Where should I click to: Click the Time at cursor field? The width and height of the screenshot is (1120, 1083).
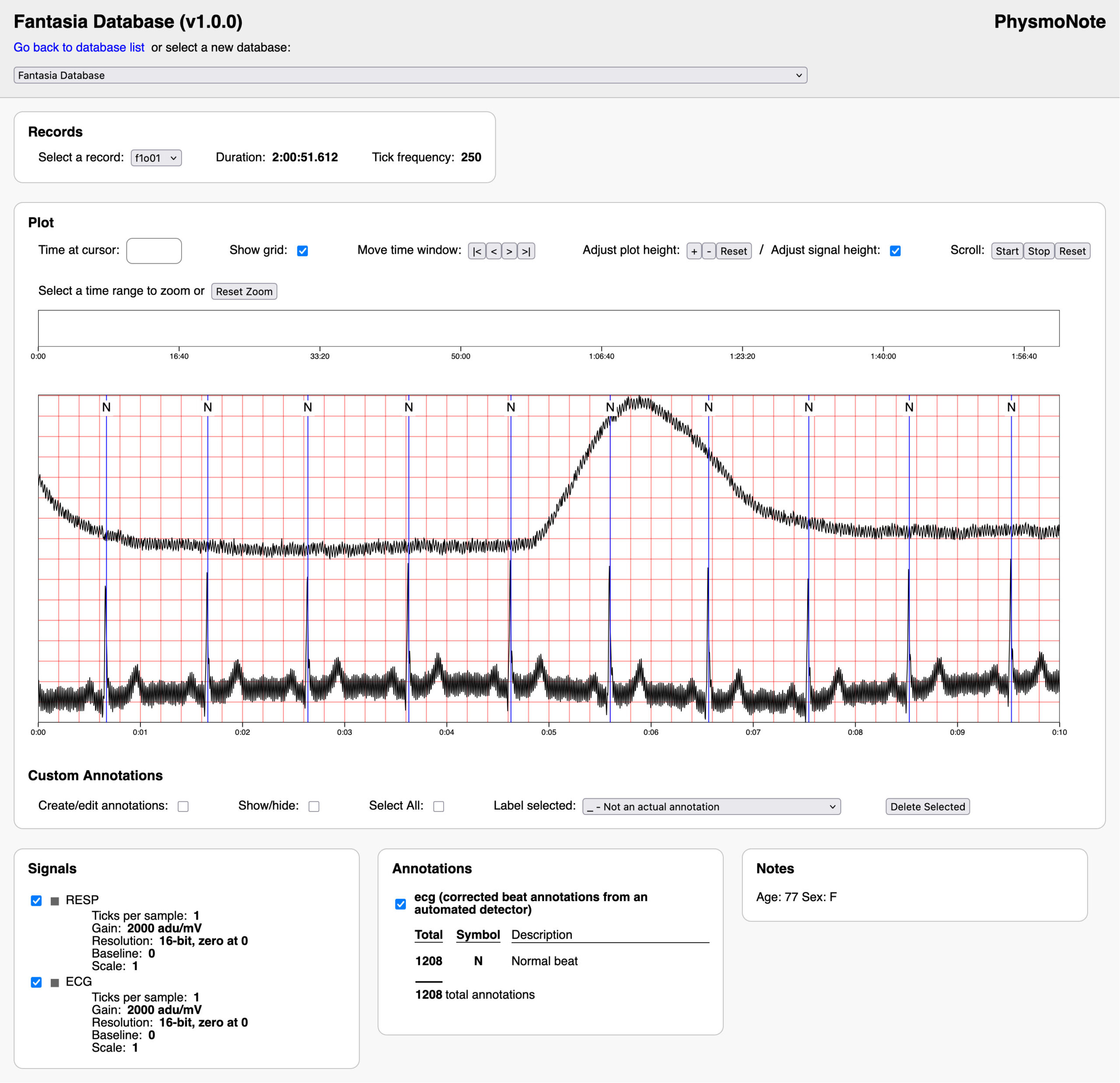154,252
